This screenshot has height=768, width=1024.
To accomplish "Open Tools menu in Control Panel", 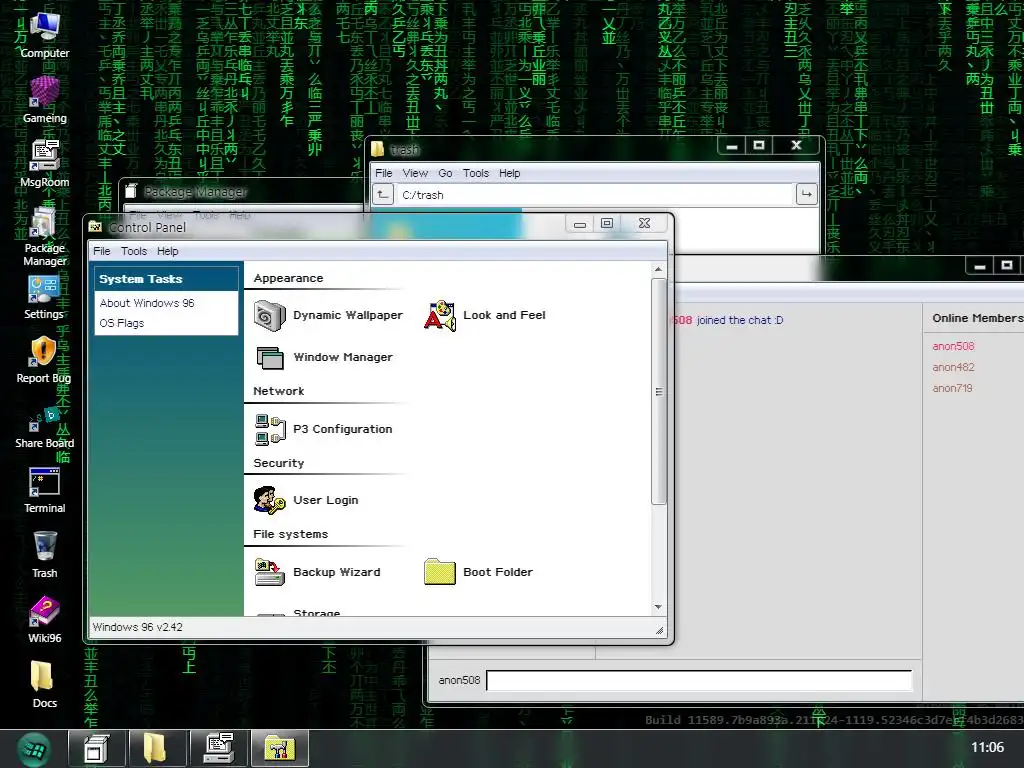I will (x=134, y=251).
